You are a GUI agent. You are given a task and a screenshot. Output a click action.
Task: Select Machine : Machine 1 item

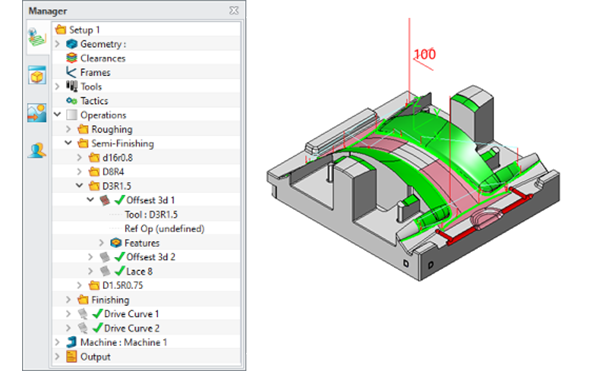124,342
